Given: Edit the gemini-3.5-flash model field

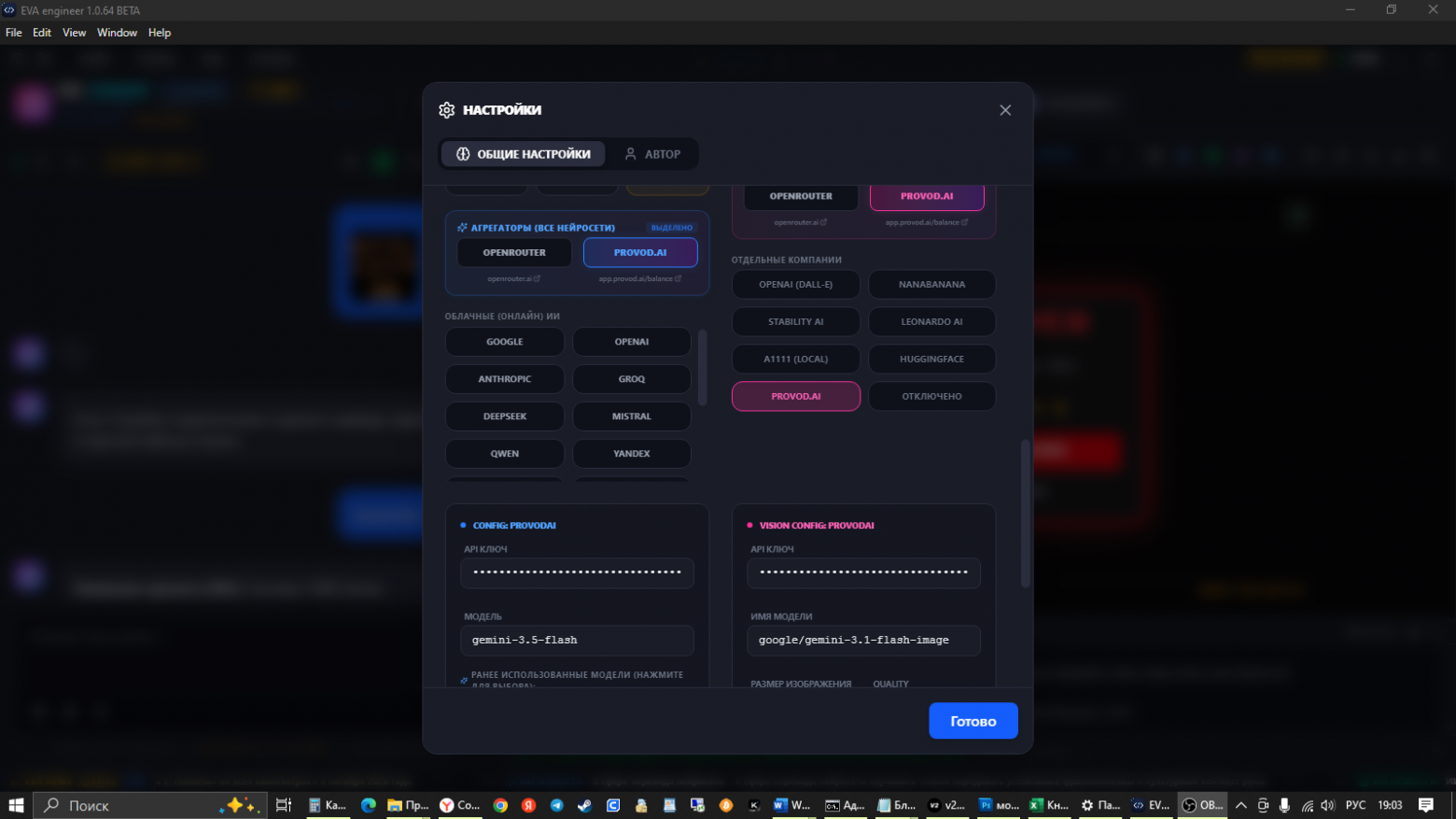Looking at the screenshot, I should tap(577, 641).
